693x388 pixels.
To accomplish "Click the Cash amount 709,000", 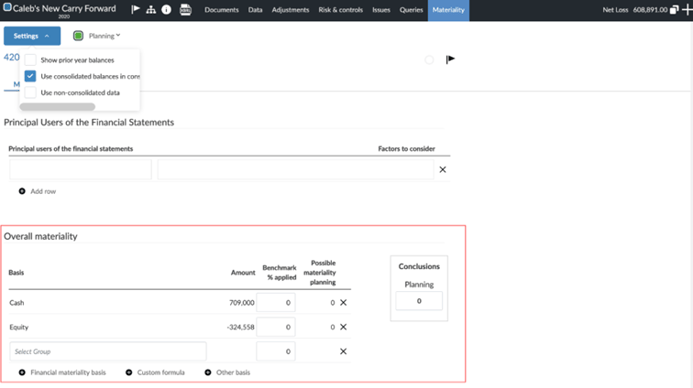I will [x=242, y=303].
